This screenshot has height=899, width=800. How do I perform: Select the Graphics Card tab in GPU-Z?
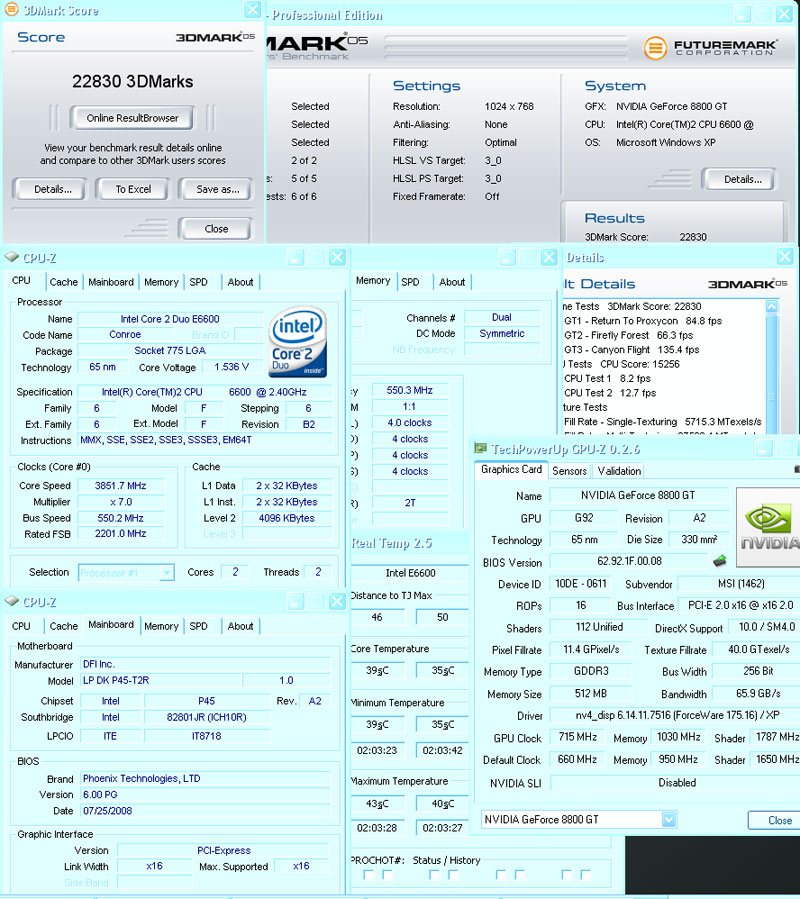click(x=511, y=470)
